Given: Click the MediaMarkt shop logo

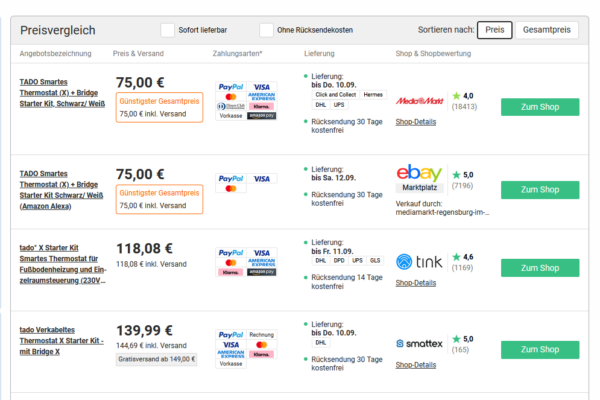Looking at the screenshot, I should click(419, 101).
